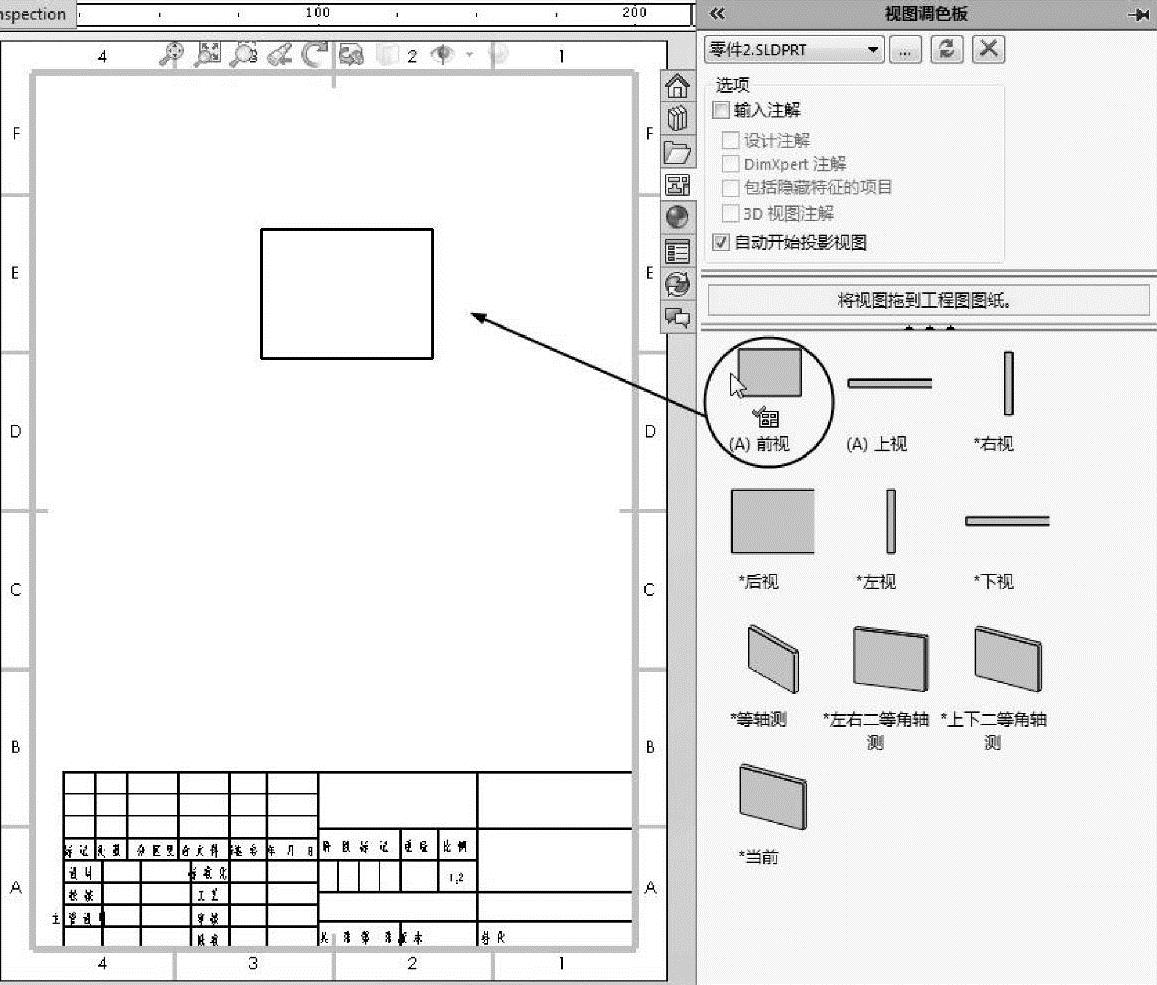Open the 零件2.SLDPRT file dropdown
The height and width of the screenshot is (985, 1157).
click(x=794, y=49)
